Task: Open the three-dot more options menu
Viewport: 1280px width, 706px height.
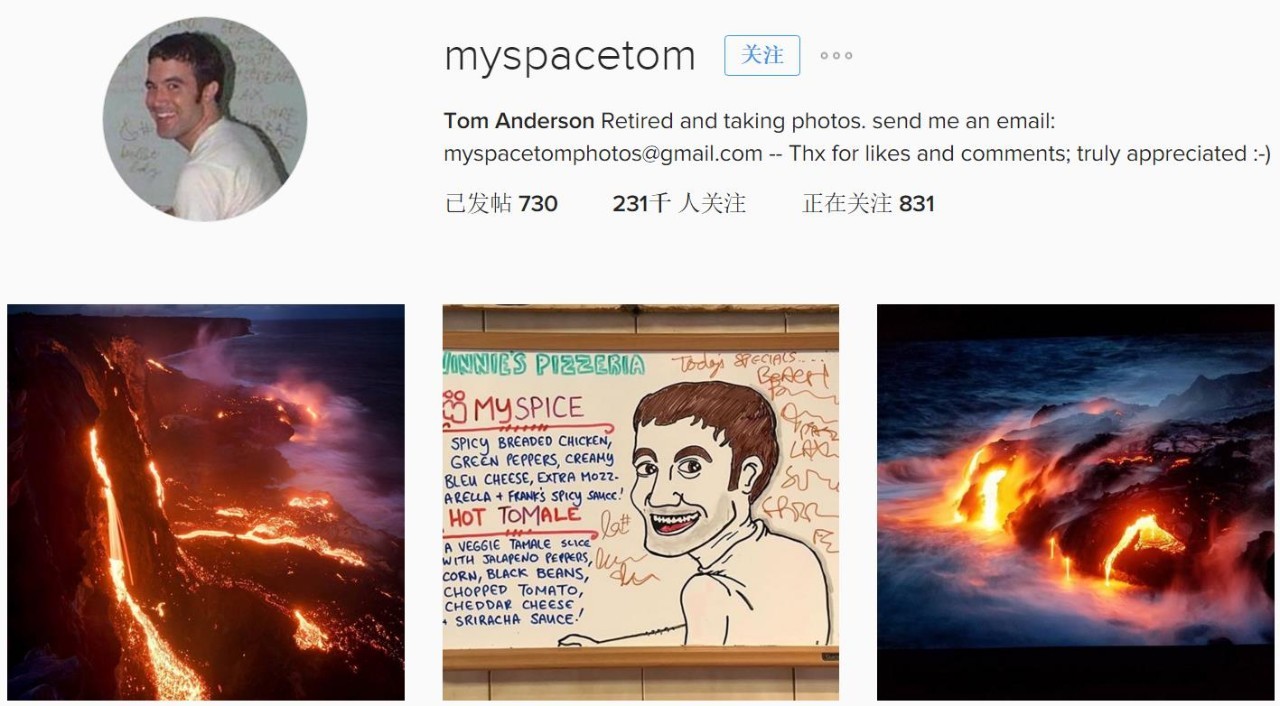Action: pos(836,56)
